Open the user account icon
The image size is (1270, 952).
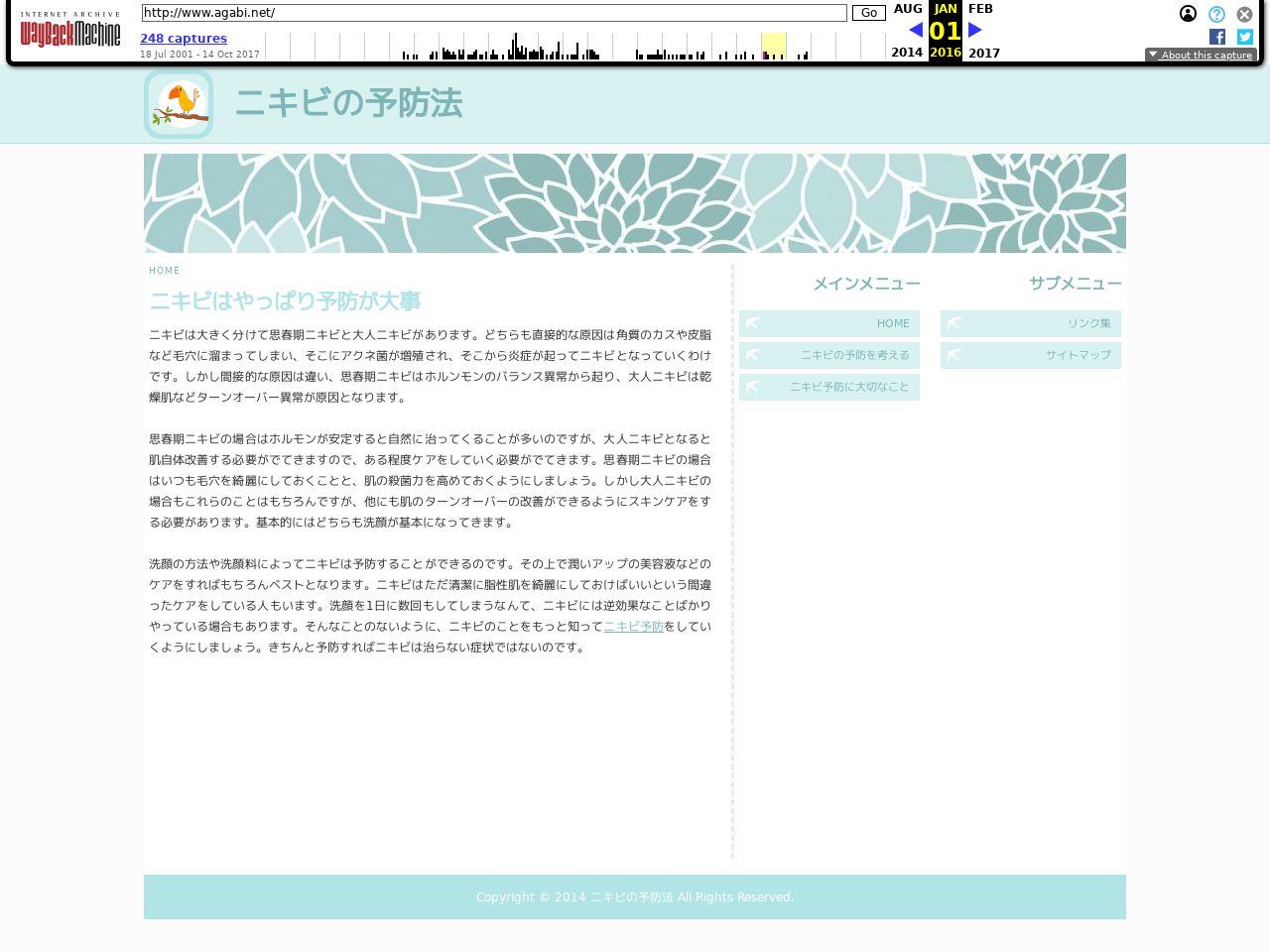pos(1188,14)
